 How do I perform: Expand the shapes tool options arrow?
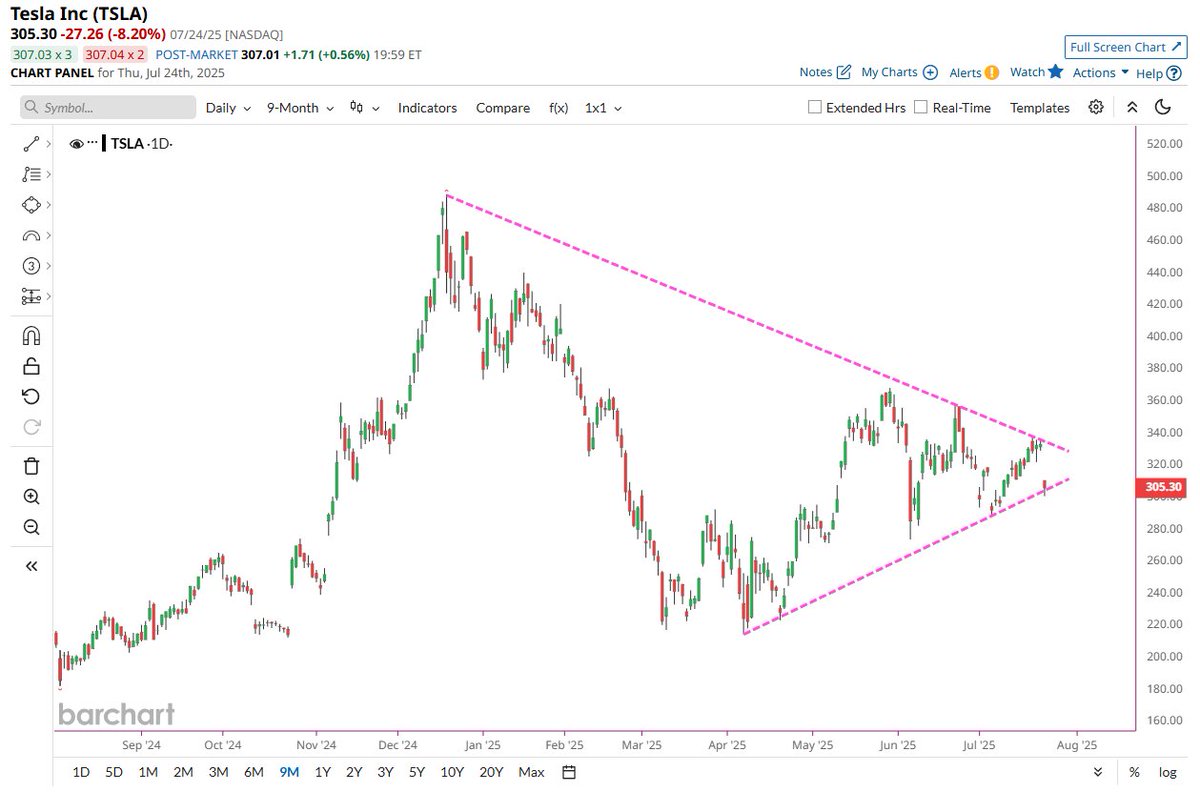pos(47,205)
